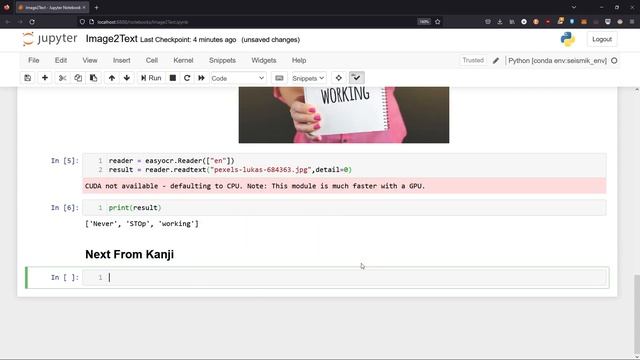Image resolution: width=640 pixels, height=360 pixels.
Task: Rename the notebook title Image2Text
Action: click(x=111, y=39)
